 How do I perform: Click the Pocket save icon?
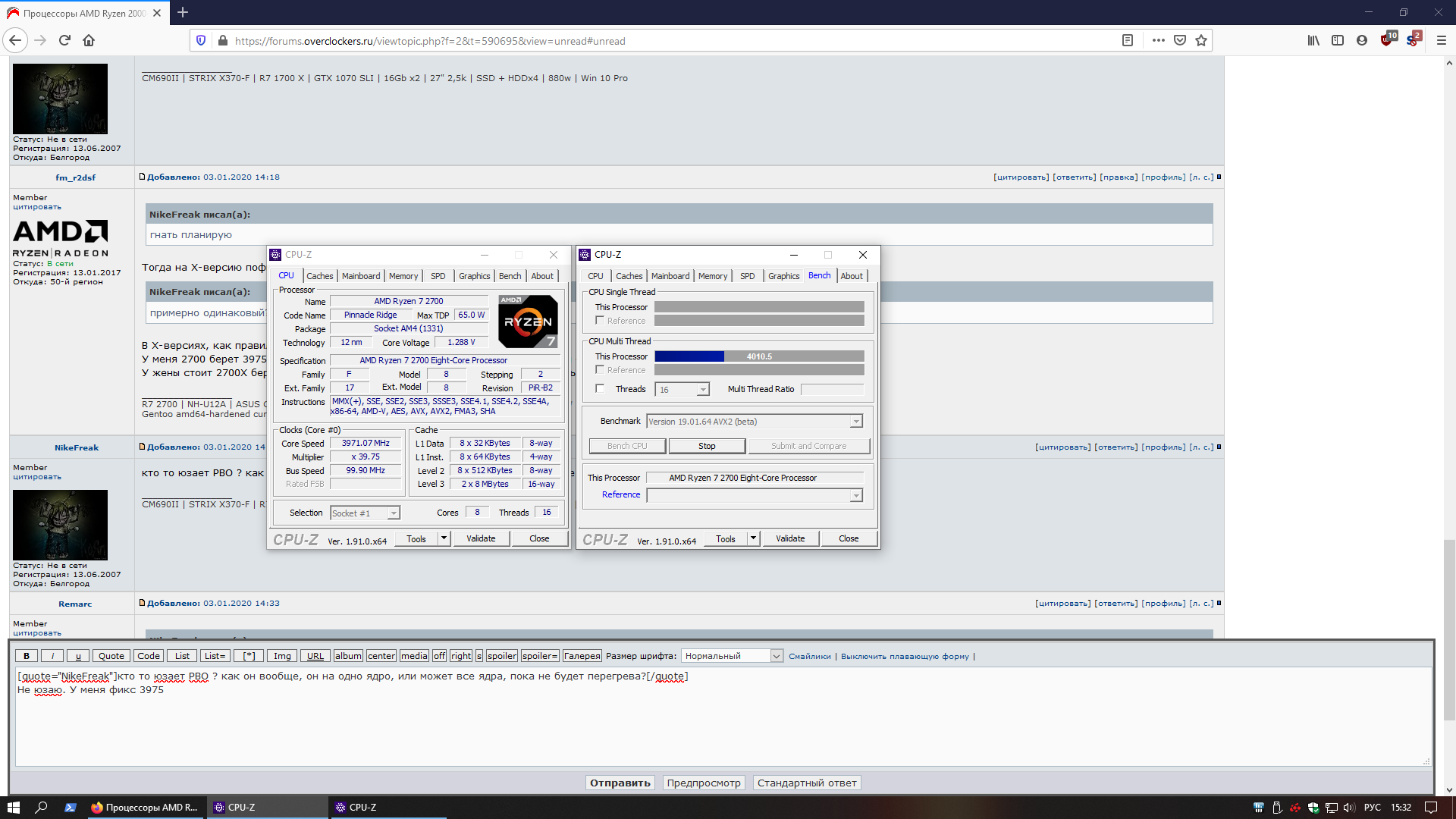click(x=1180, y=41)
